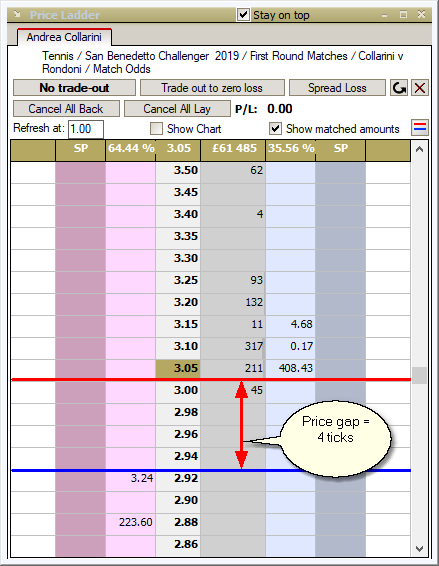Click Cancel All Back button
Image resolution: width=439 pixels, height=566 pixels.
[x=66, y=109]
